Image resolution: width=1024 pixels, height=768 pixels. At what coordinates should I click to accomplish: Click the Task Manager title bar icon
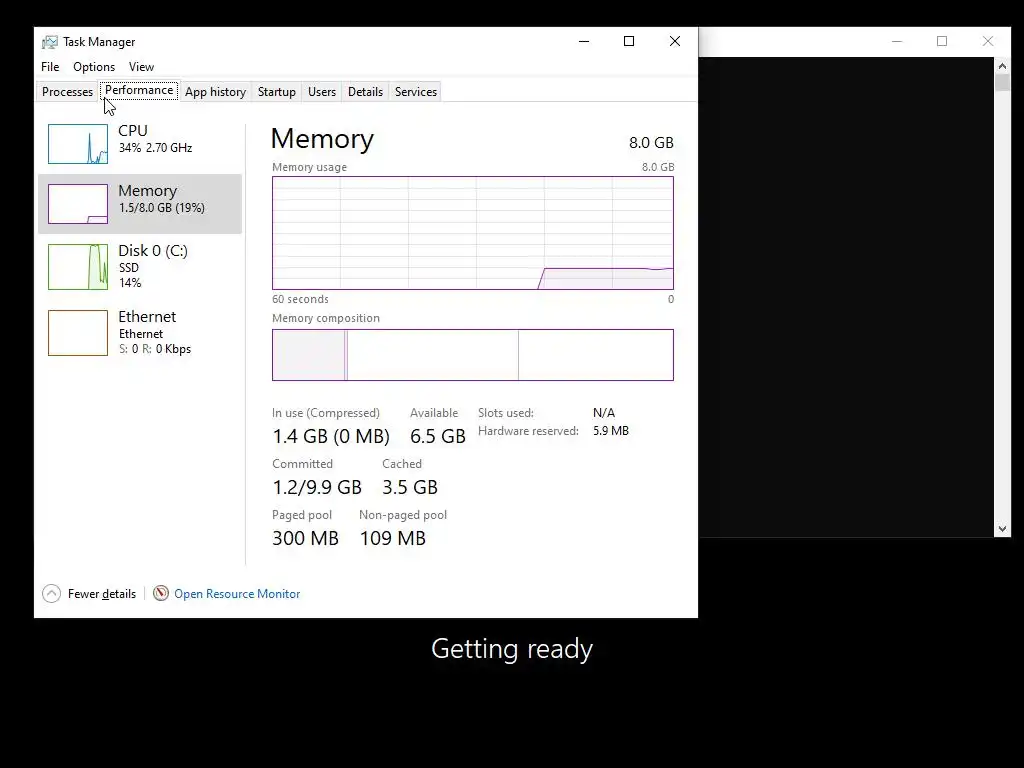[x=50, y=42]
